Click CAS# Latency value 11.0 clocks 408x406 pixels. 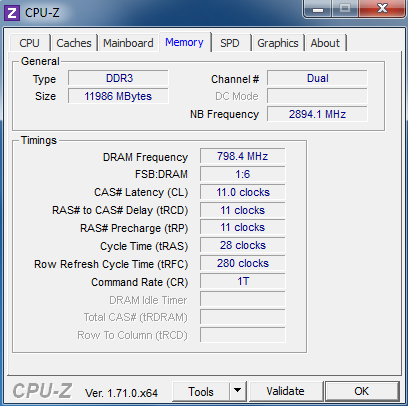[243, 192]
